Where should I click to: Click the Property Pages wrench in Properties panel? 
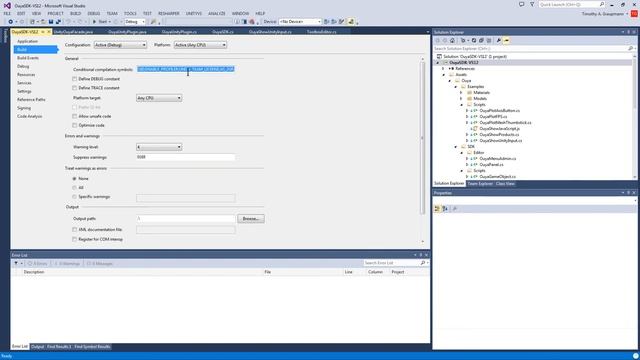point(455,209)
